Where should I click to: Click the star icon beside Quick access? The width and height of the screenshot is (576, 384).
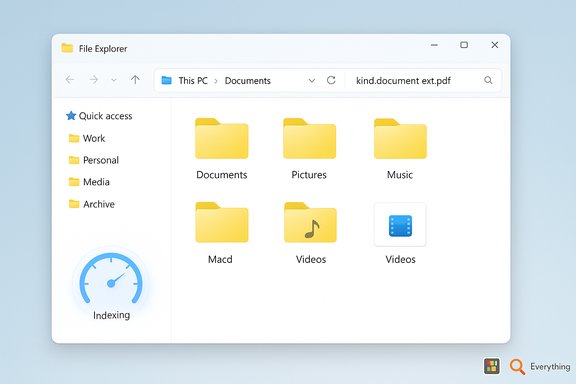[71, 116]
